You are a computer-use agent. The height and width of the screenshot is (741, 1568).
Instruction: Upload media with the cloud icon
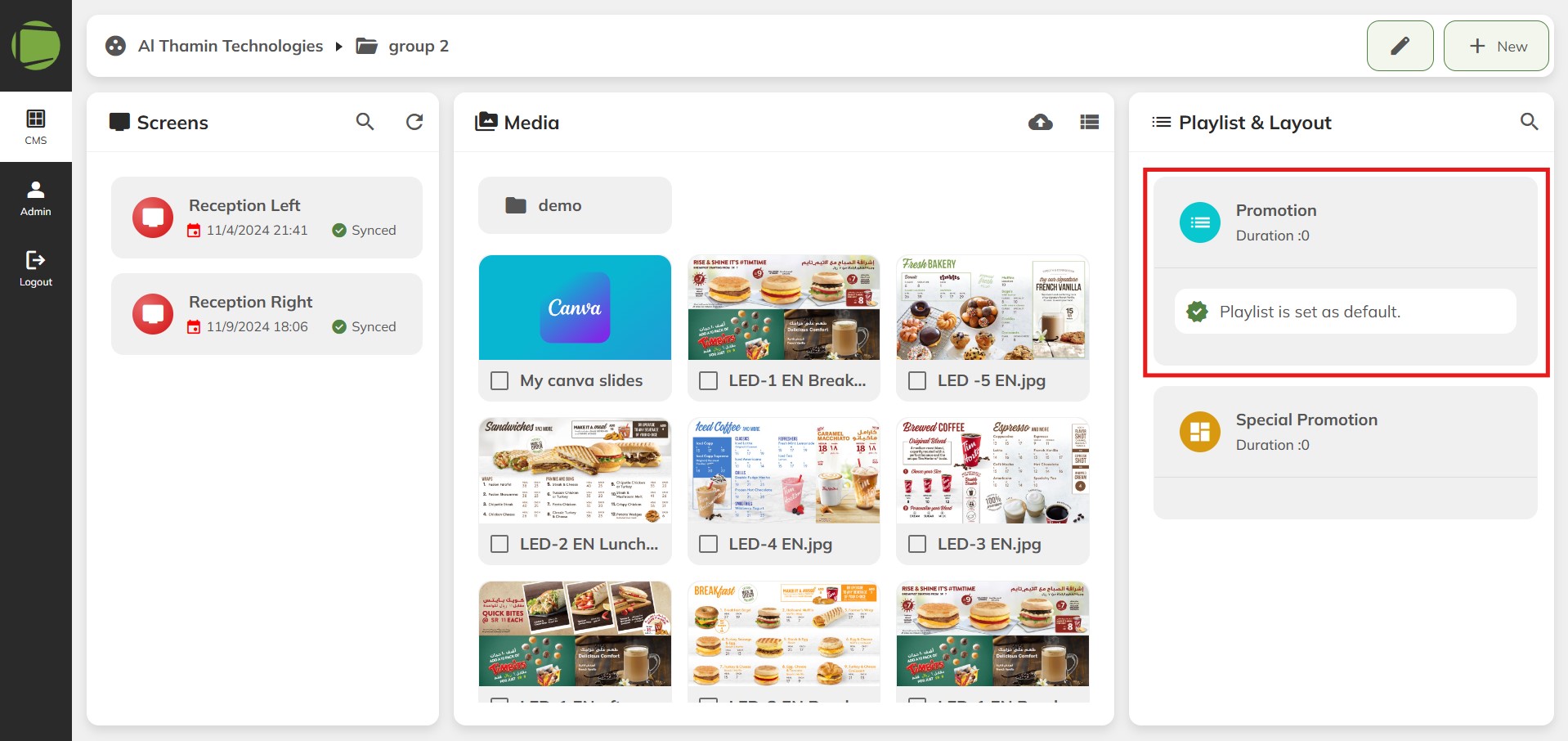[x=1040, y=122]
